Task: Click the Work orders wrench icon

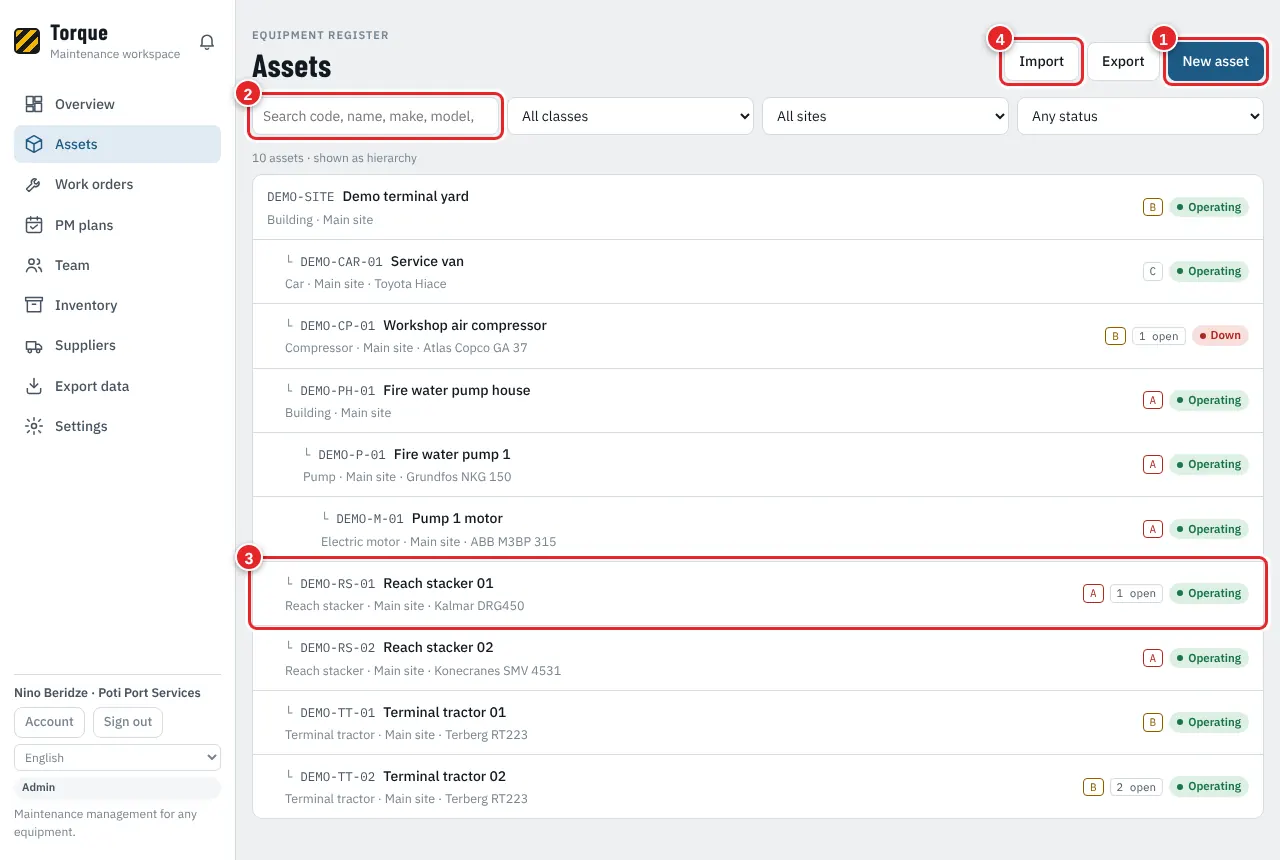Action: click(34, 184)
